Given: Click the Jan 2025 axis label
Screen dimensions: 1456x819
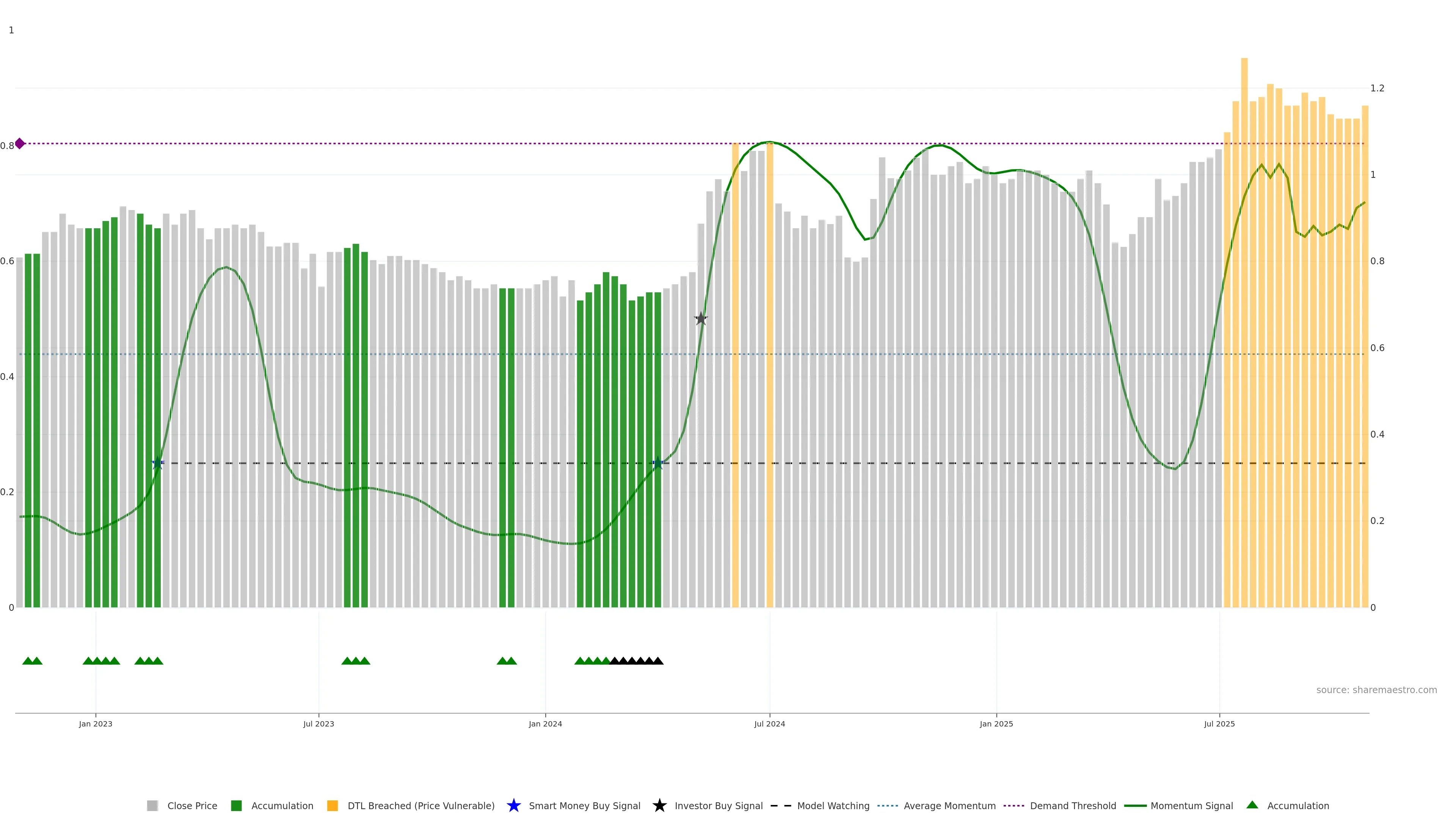Looking at the screenshot, I should (x=996, y=723).
